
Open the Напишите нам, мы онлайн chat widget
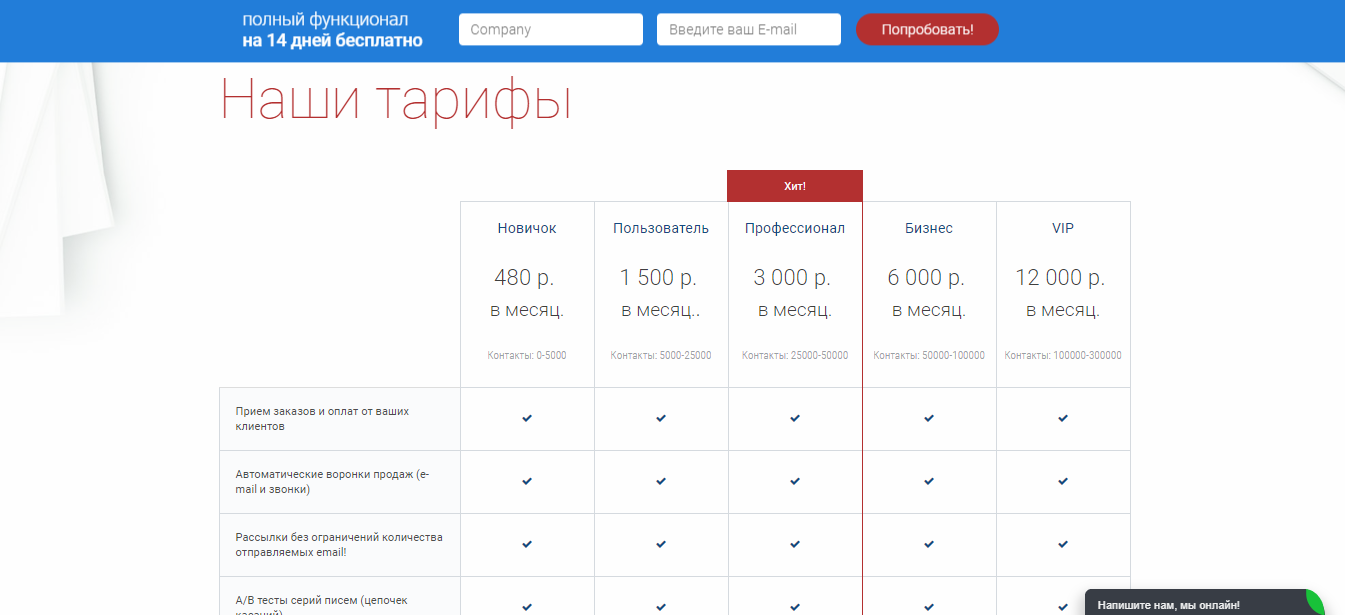click(x=1168, y=604)
